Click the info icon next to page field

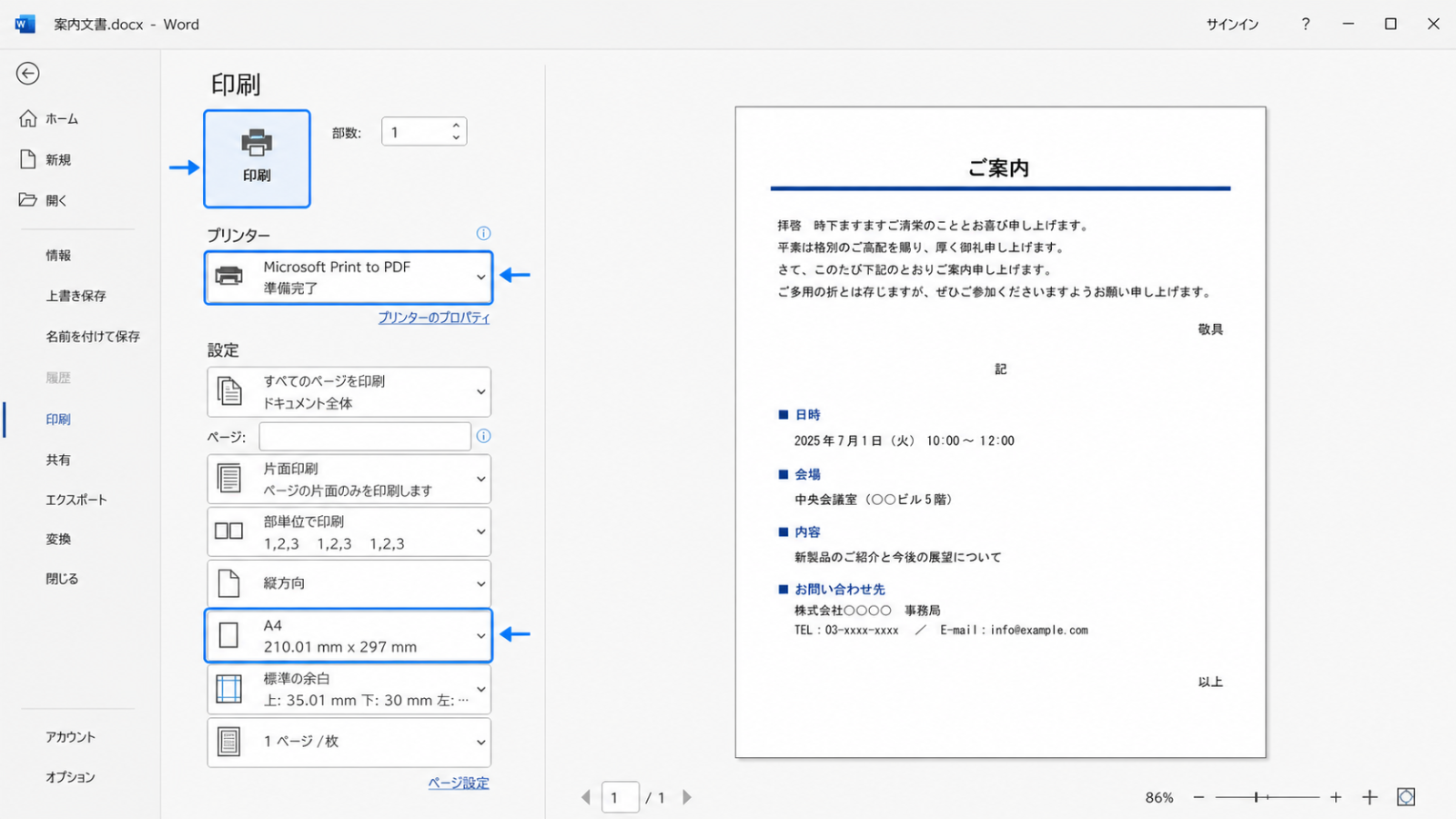point(483,436)
